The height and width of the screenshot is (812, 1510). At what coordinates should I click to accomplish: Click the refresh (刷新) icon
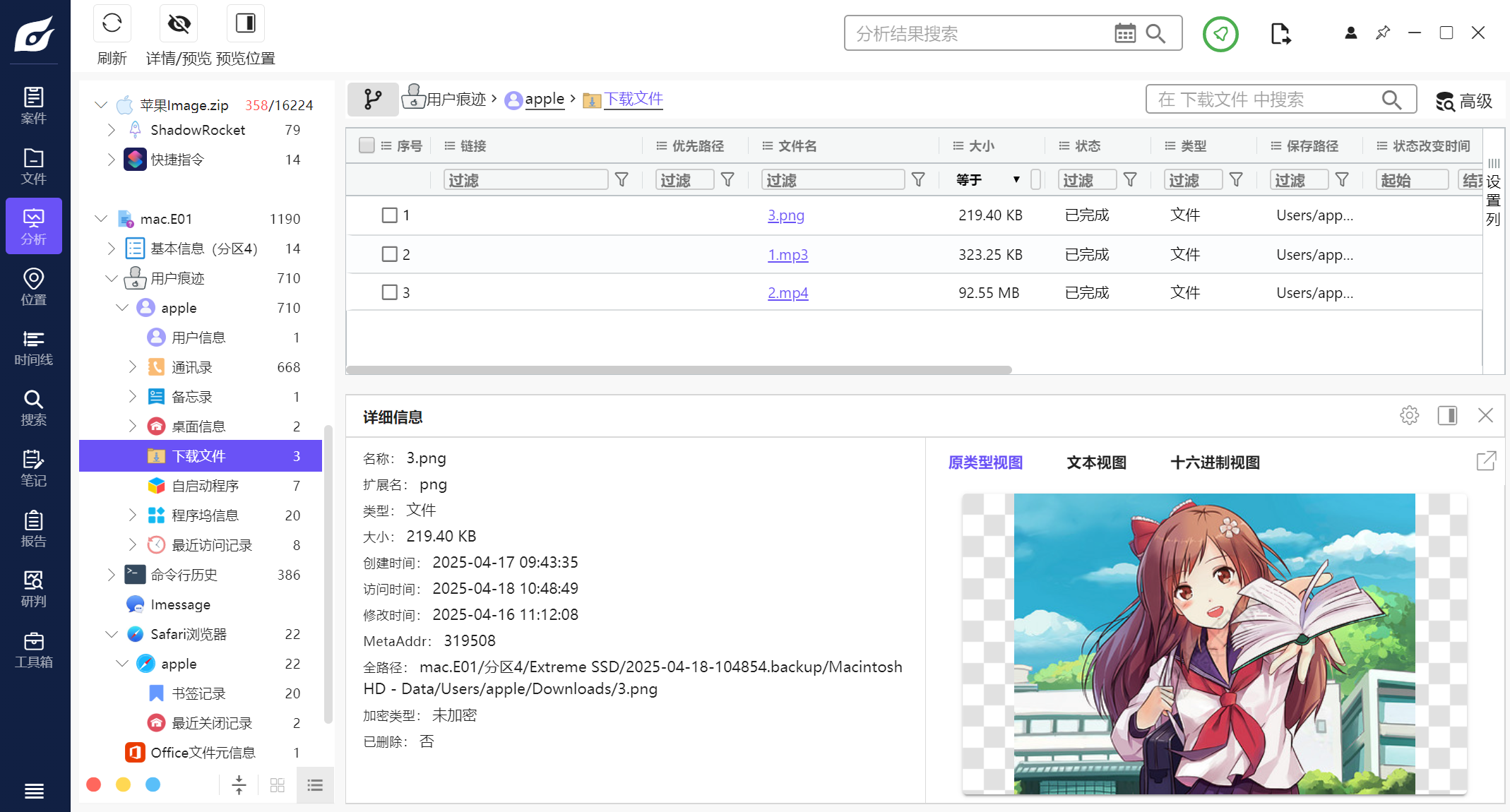click(x=112, y=23)
